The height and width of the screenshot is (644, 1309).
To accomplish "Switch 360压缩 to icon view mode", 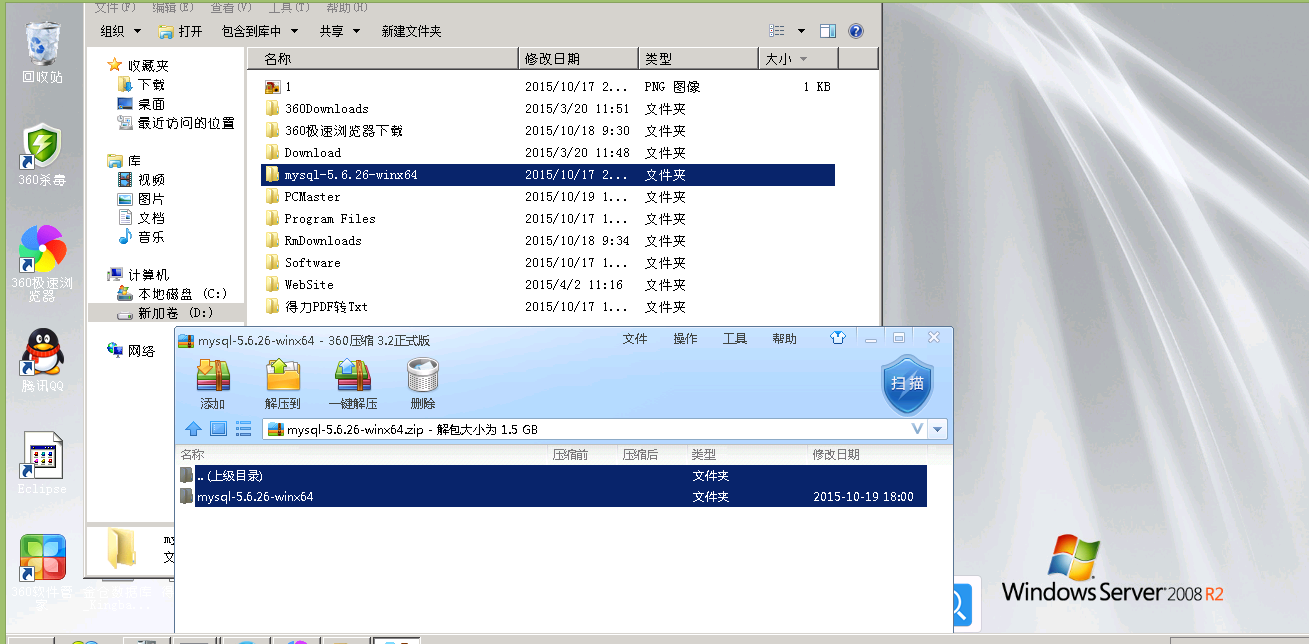I will click(x=218, y=429).
